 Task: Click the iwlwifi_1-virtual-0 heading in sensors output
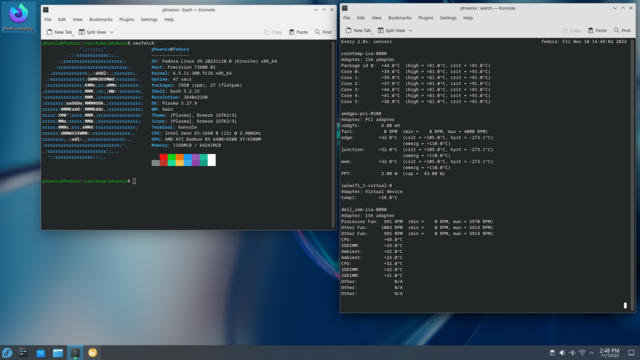367,185
